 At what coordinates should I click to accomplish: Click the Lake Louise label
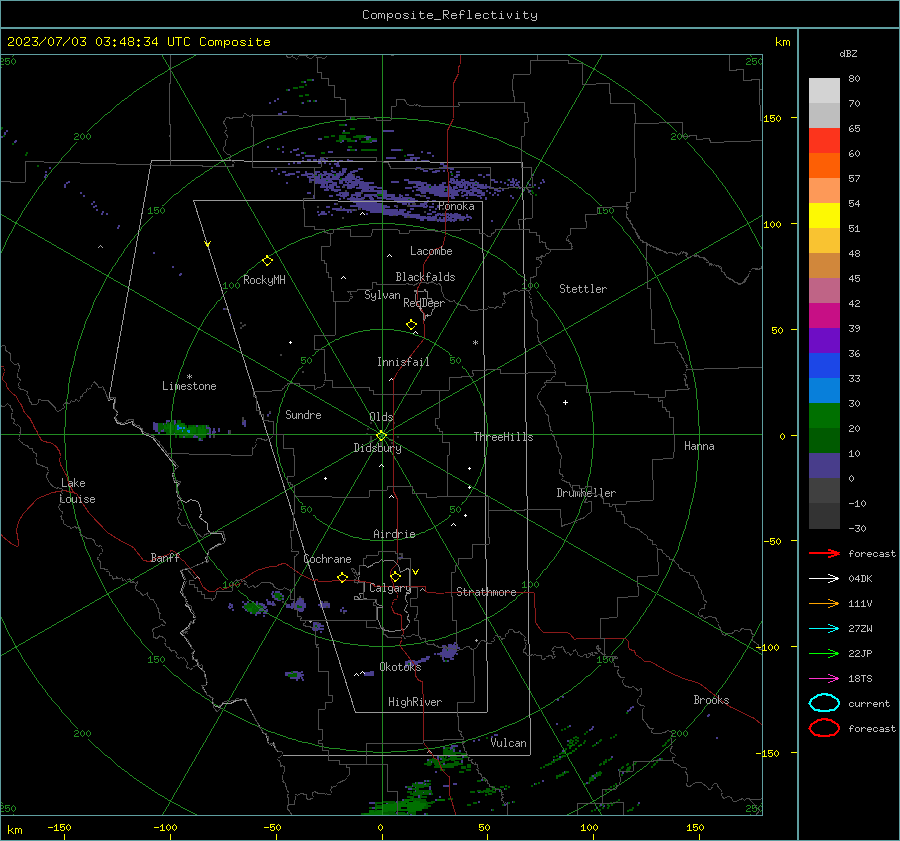point(77,491)
